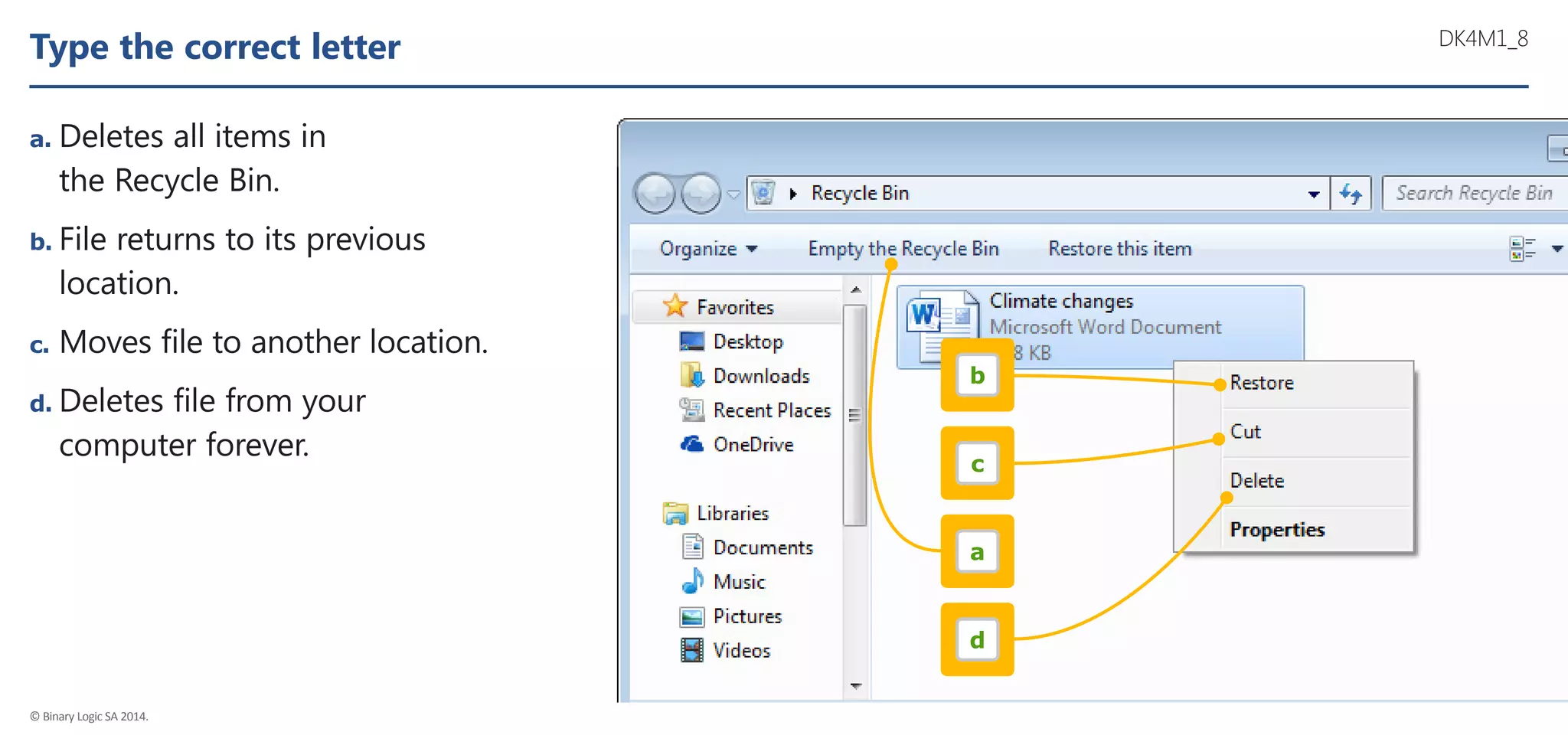Open the Organize dropdown menu

(x=707, y=249)
